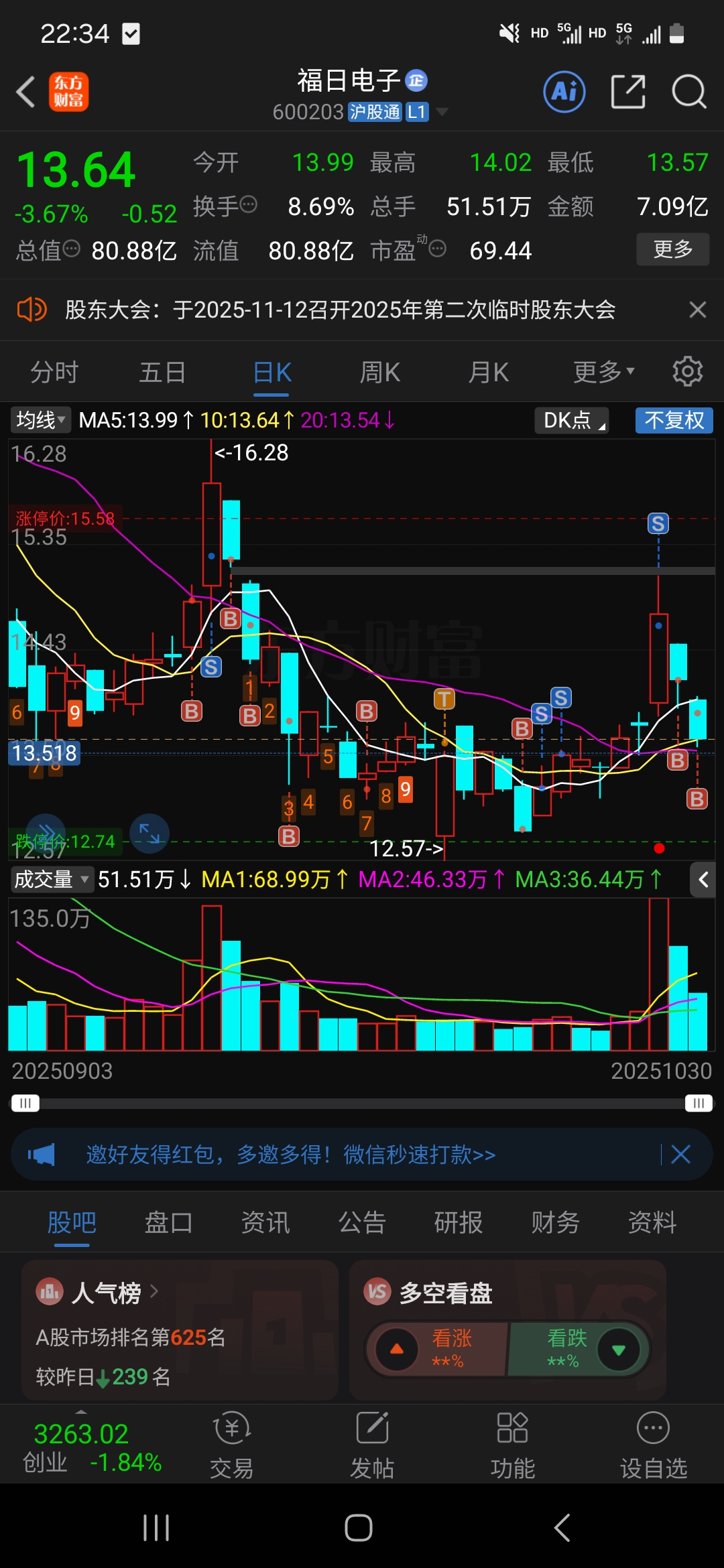The height and width of the screenshot is (1568, 724).
Task: Tap tallest red volume bar on right
Action: coord(658,974)
